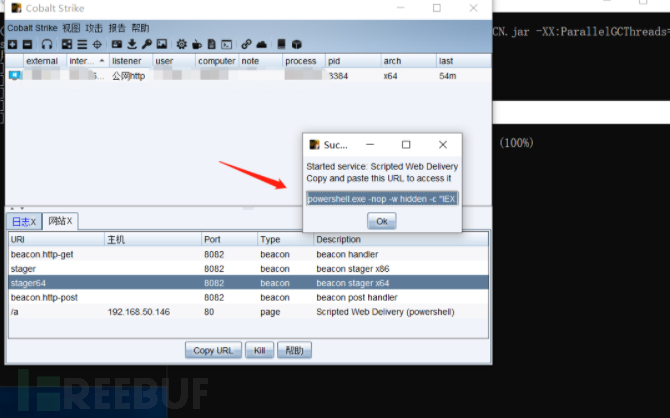Open the 攻击 menu
The width and height of the screenshot is (670, 418).
coord(94,28)
